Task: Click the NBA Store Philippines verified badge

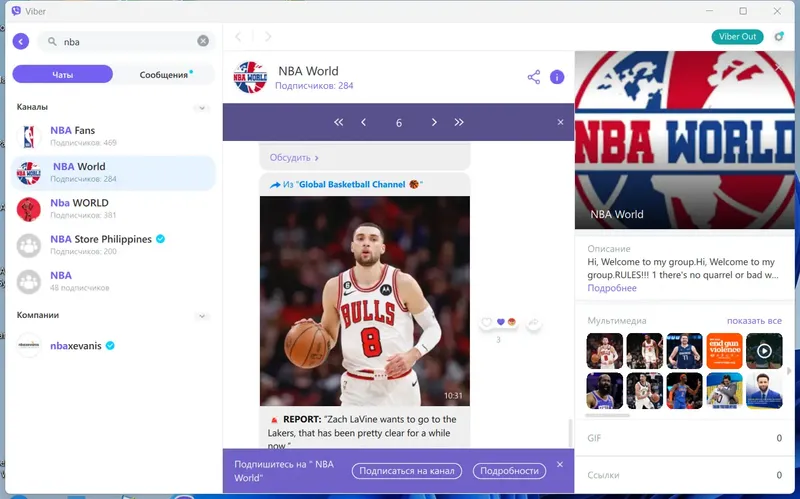Action: click(160, 239)
